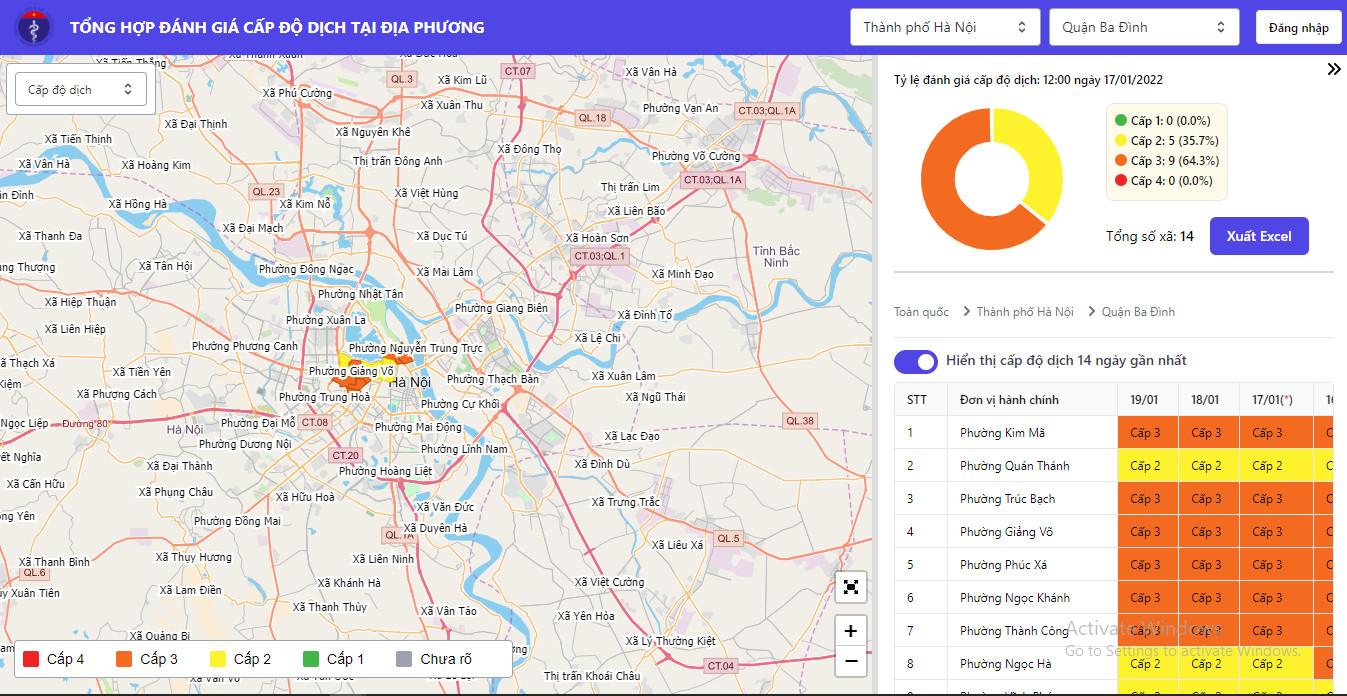Toggle 14-day epidemic level display switch
This screenshot has height=696, width=1347.
[x=915, y=361]
